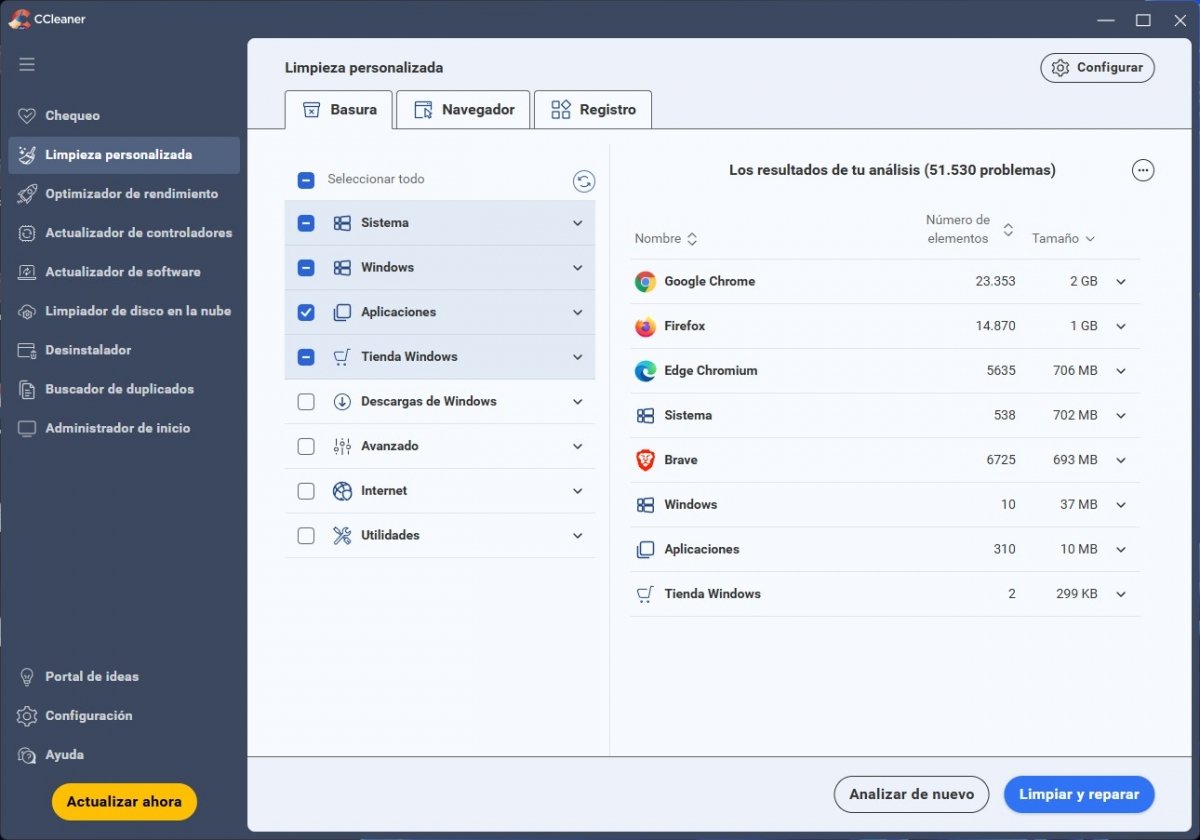The height and width of the screenshot is (840, 1200).
Task: Launch the Limpiador de disco en la nube
Action: [x=137, y=311]
